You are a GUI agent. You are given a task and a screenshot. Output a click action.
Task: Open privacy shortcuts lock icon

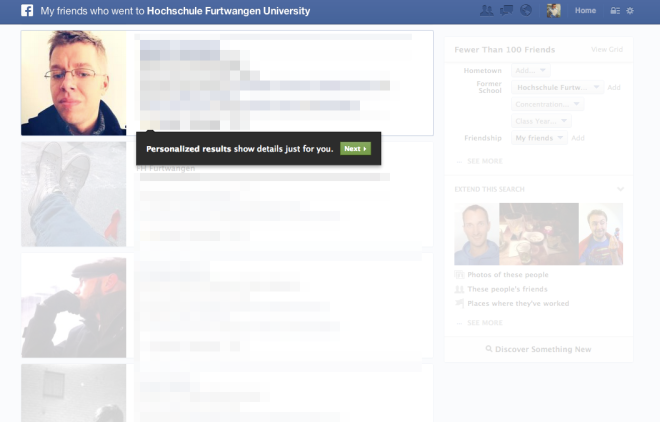615,11
